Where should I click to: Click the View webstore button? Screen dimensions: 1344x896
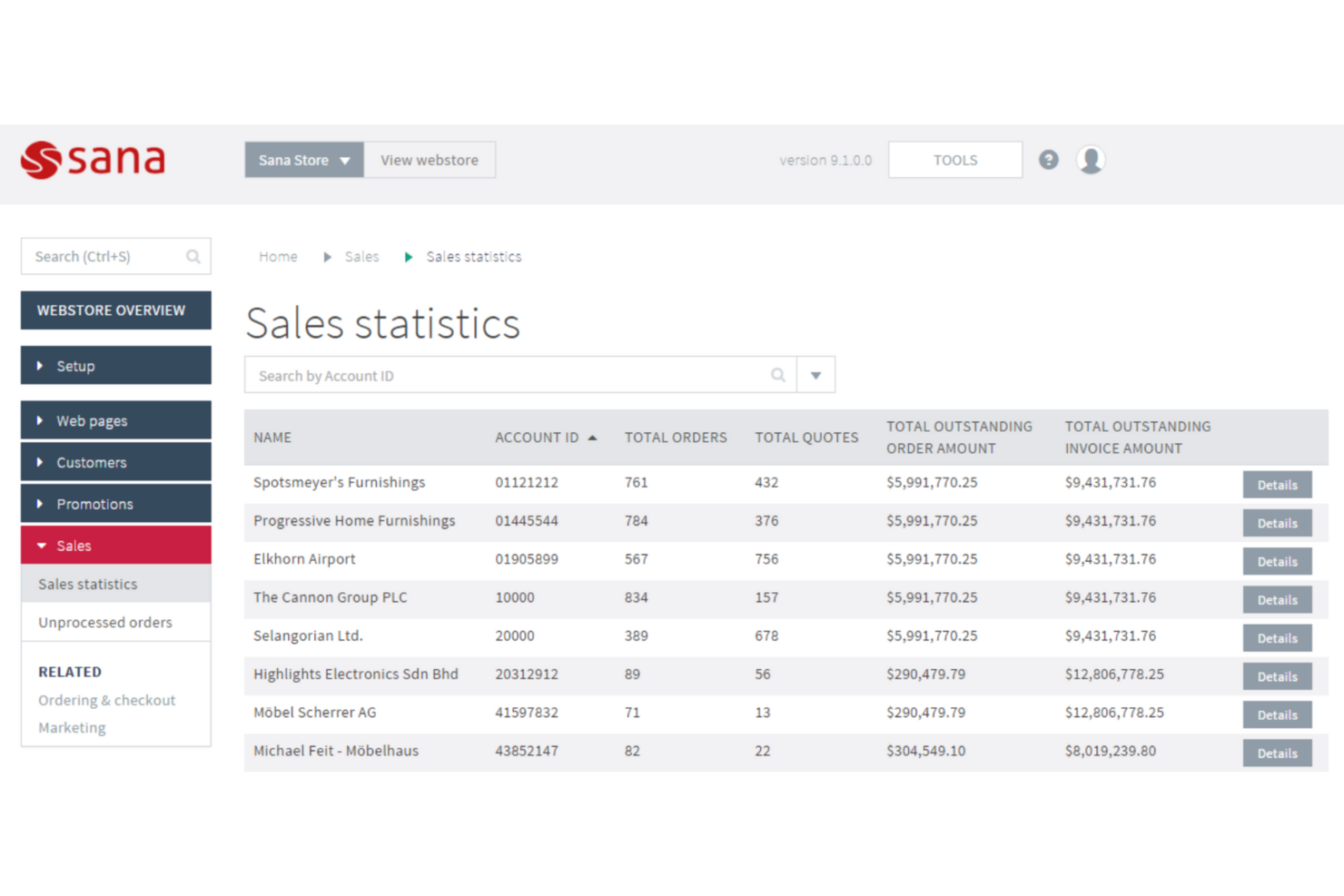[x=430, y=160]
